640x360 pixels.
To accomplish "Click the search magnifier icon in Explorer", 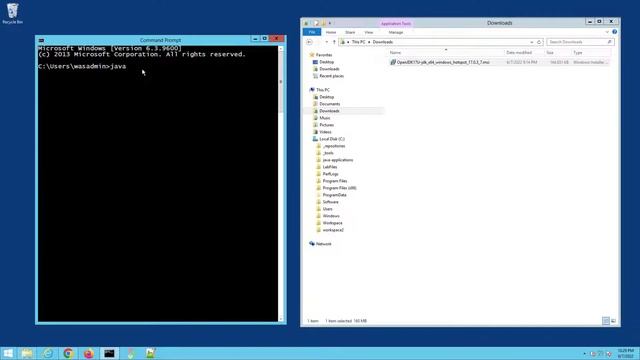I will [x=609, y=42].
